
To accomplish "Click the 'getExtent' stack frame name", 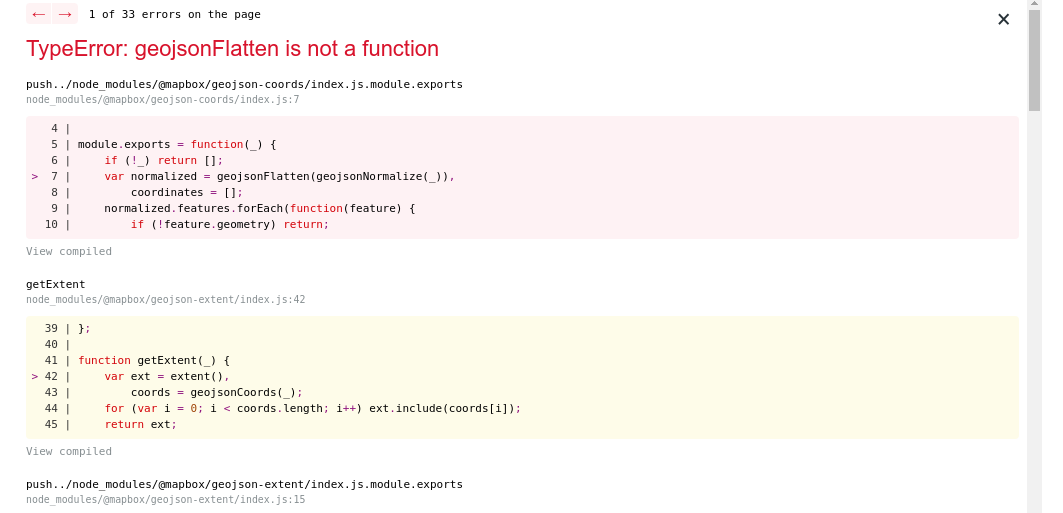I will tap(56, 284).
